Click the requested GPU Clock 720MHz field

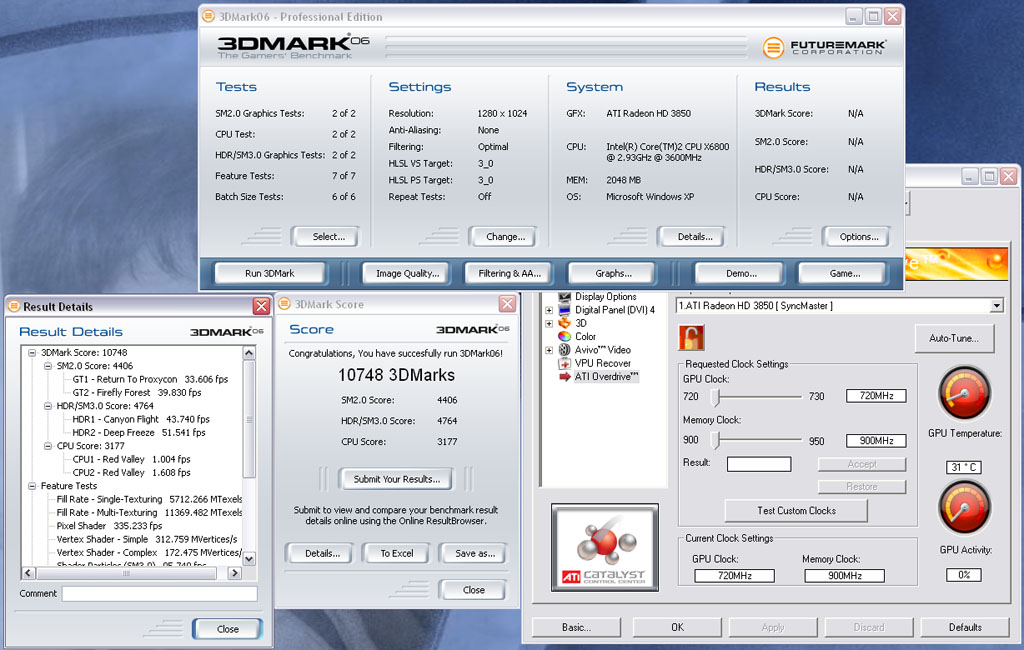(x=876, y=396)
